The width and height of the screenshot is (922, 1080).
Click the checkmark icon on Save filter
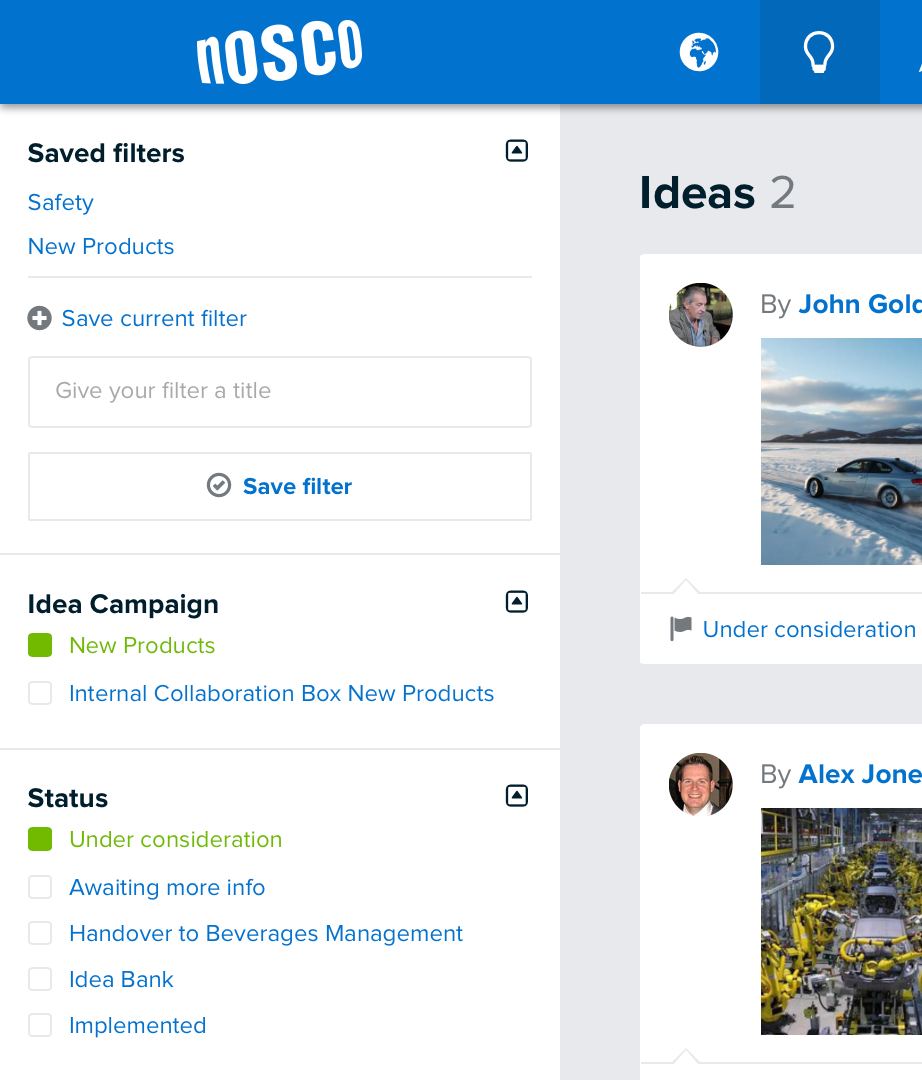(x=218, y=486)
